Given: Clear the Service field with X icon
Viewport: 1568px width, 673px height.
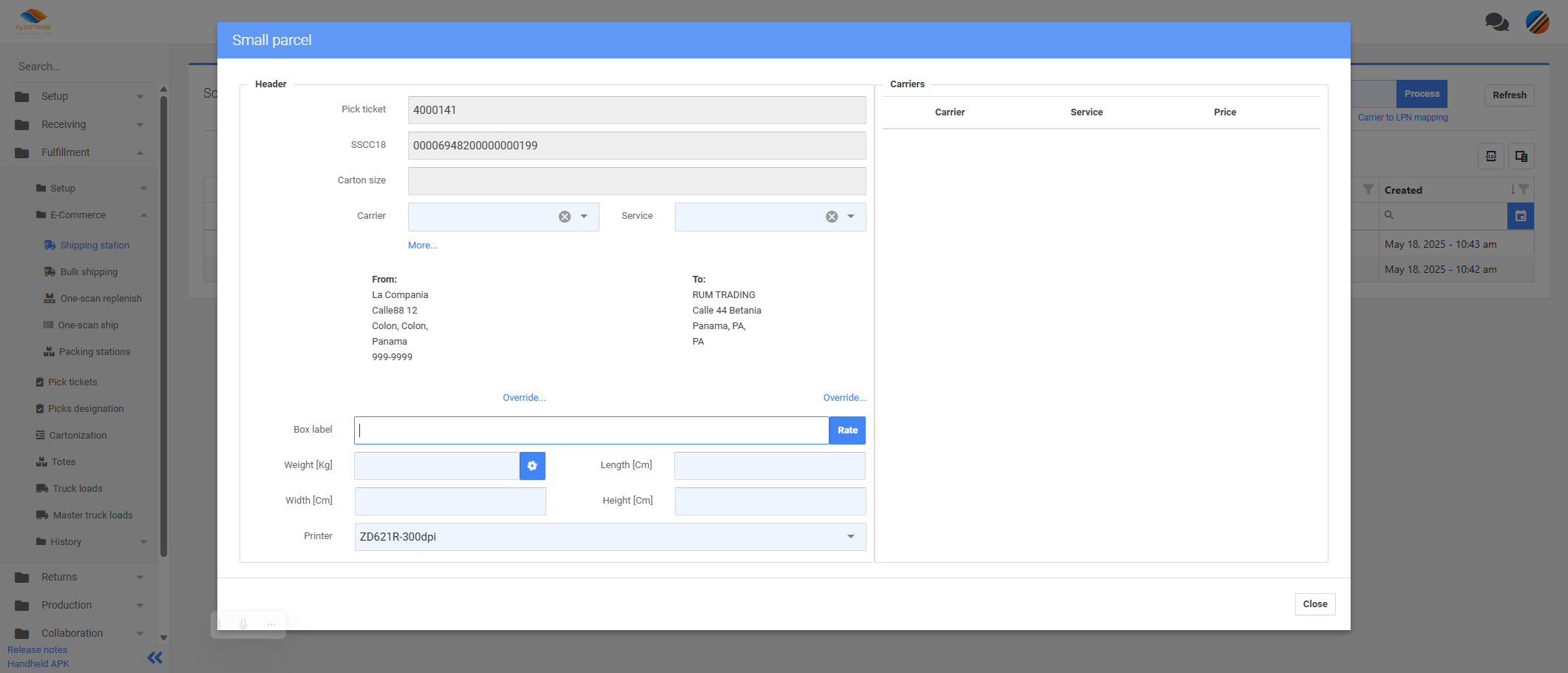Looking at the screenshot, I should 832,217.
